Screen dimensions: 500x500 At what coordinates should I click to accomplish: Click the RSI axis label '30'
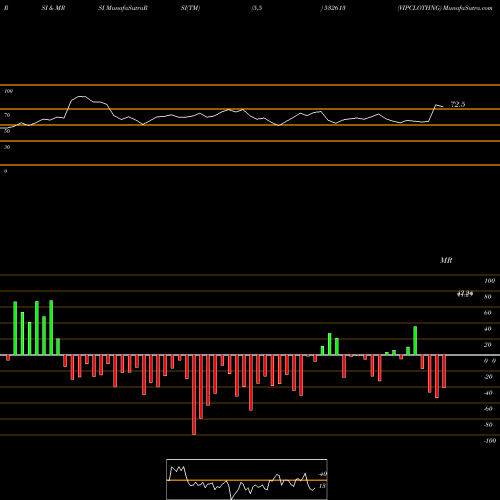coord(7,147)
